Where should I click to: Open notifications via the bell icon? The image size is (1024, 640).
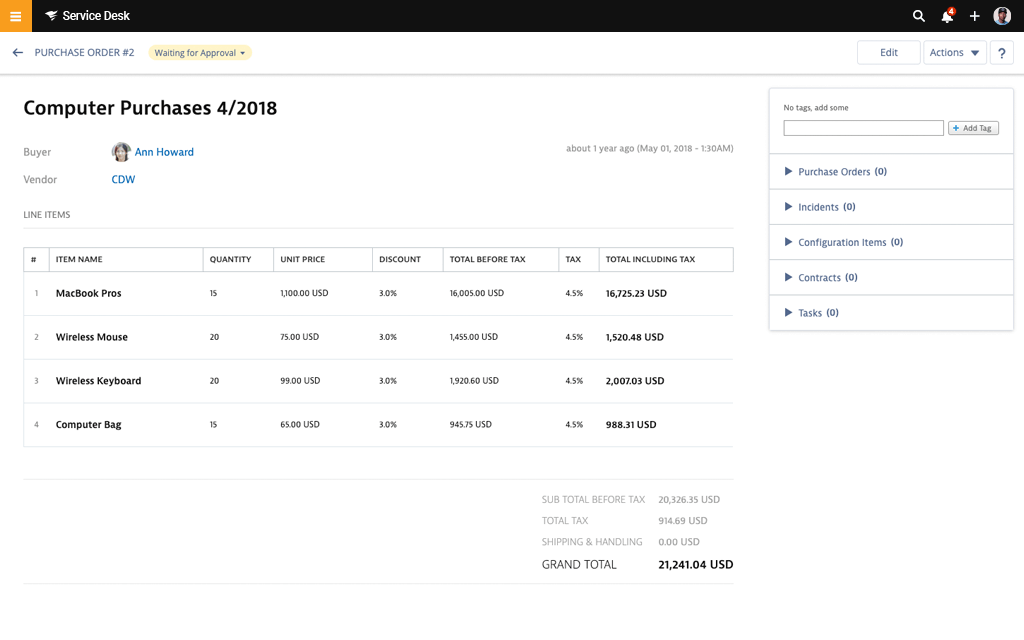pos(946,16)
